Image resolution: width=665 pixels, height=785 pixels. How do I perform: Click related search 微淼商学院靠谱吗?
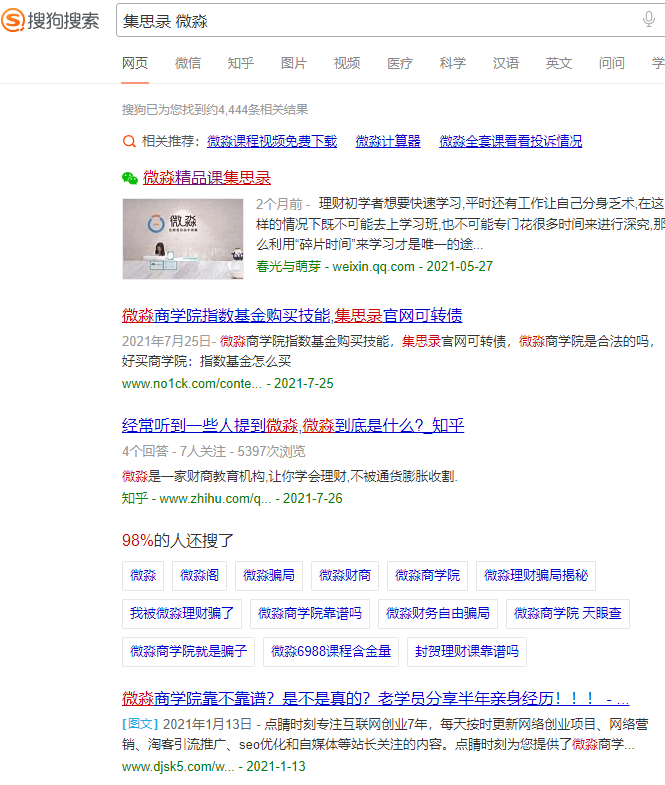click(310, 614)
